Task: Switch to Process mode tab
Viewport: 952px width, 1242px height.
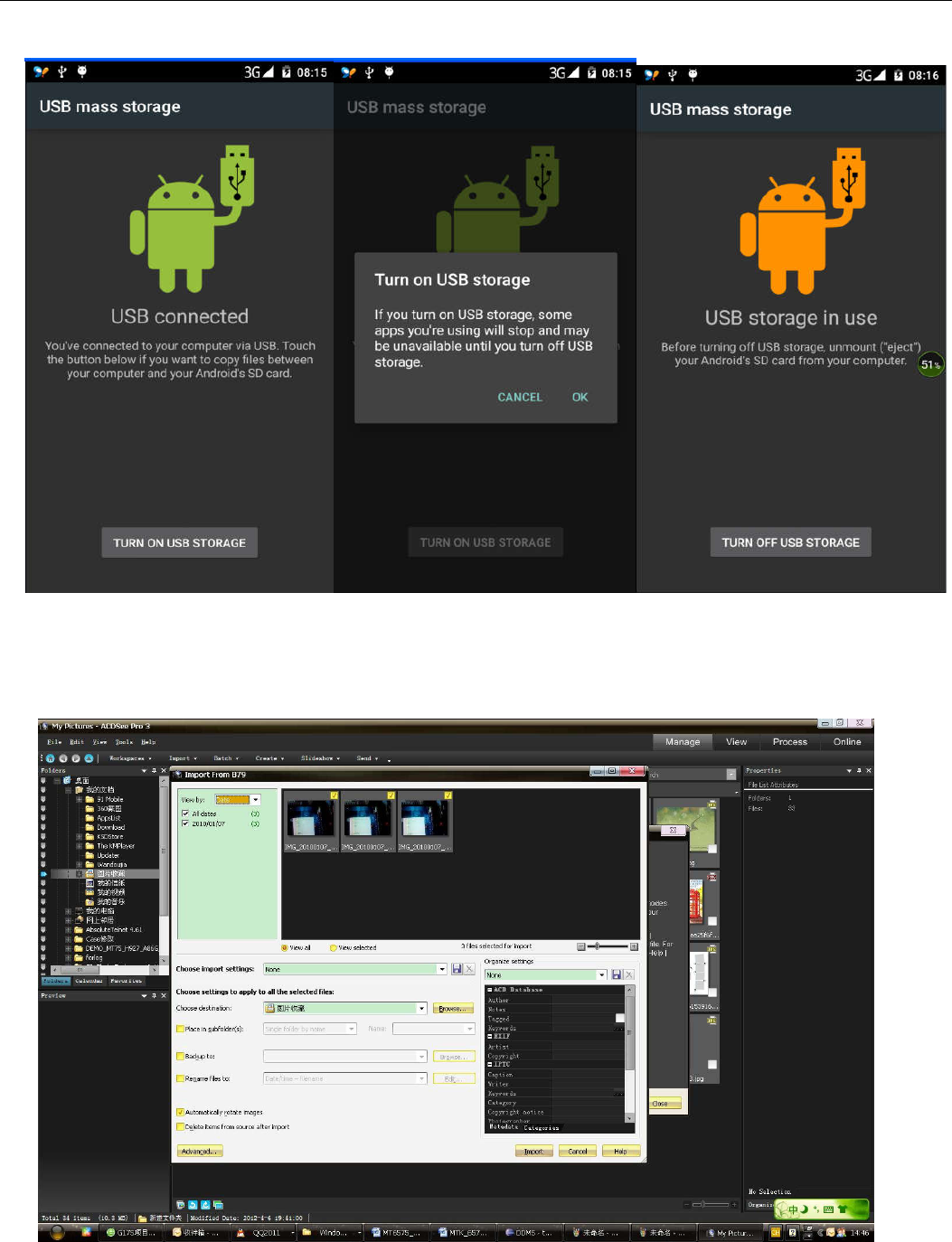Action: click(790, 742)
